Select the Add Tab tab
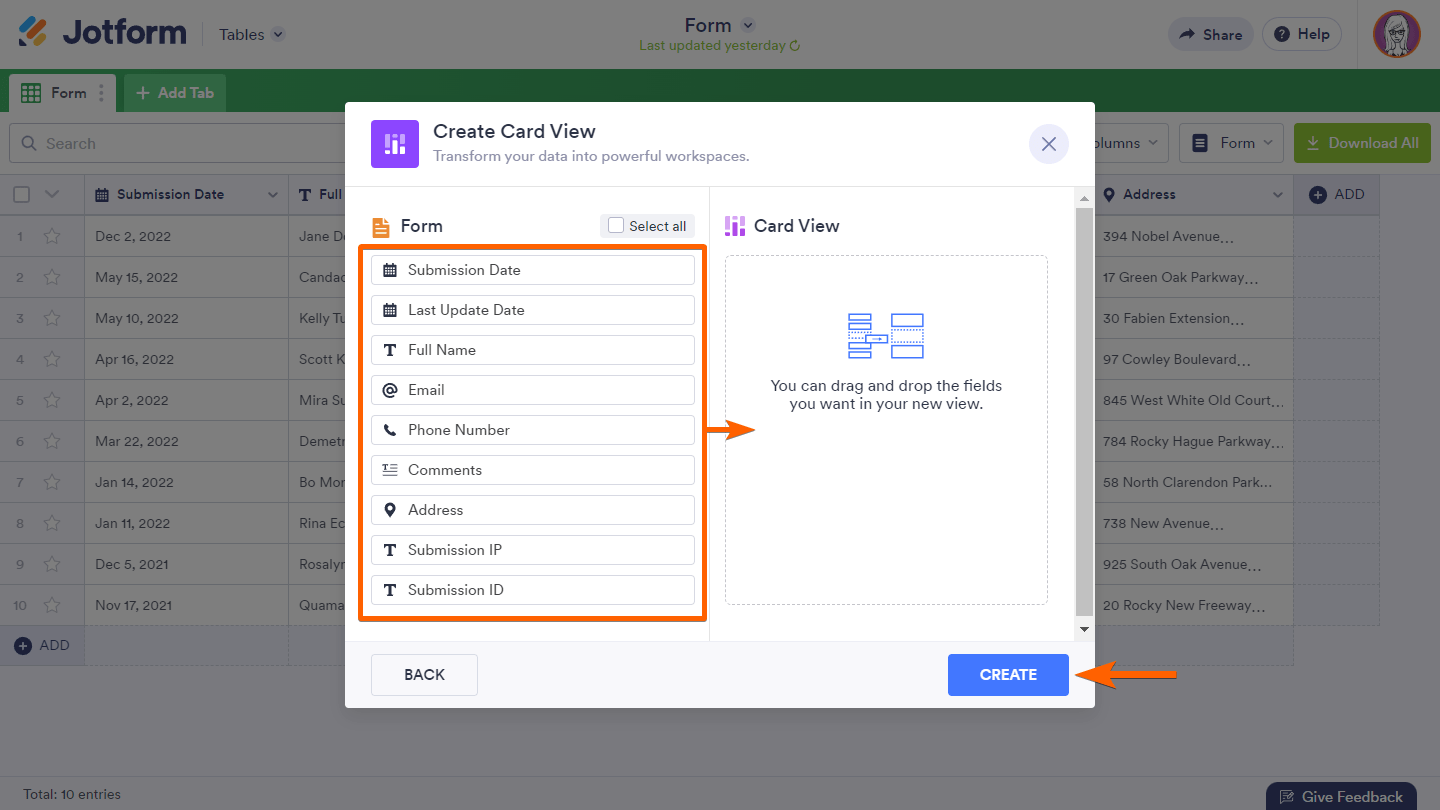Image resolution: width=1440 pixels, height=810 pixels. [174, 93]
